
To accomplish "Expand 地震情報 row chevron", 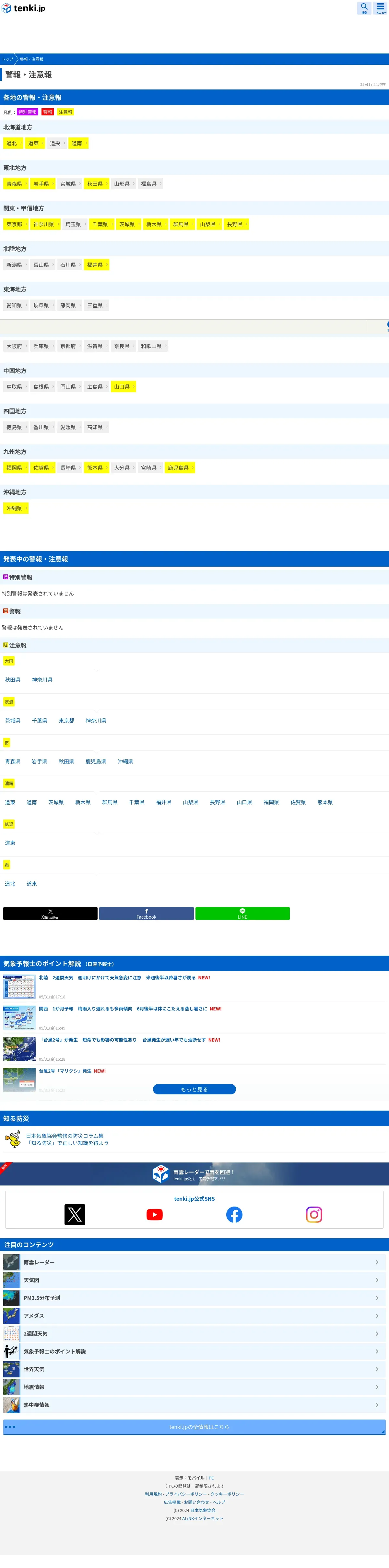I will (377, 1386).
